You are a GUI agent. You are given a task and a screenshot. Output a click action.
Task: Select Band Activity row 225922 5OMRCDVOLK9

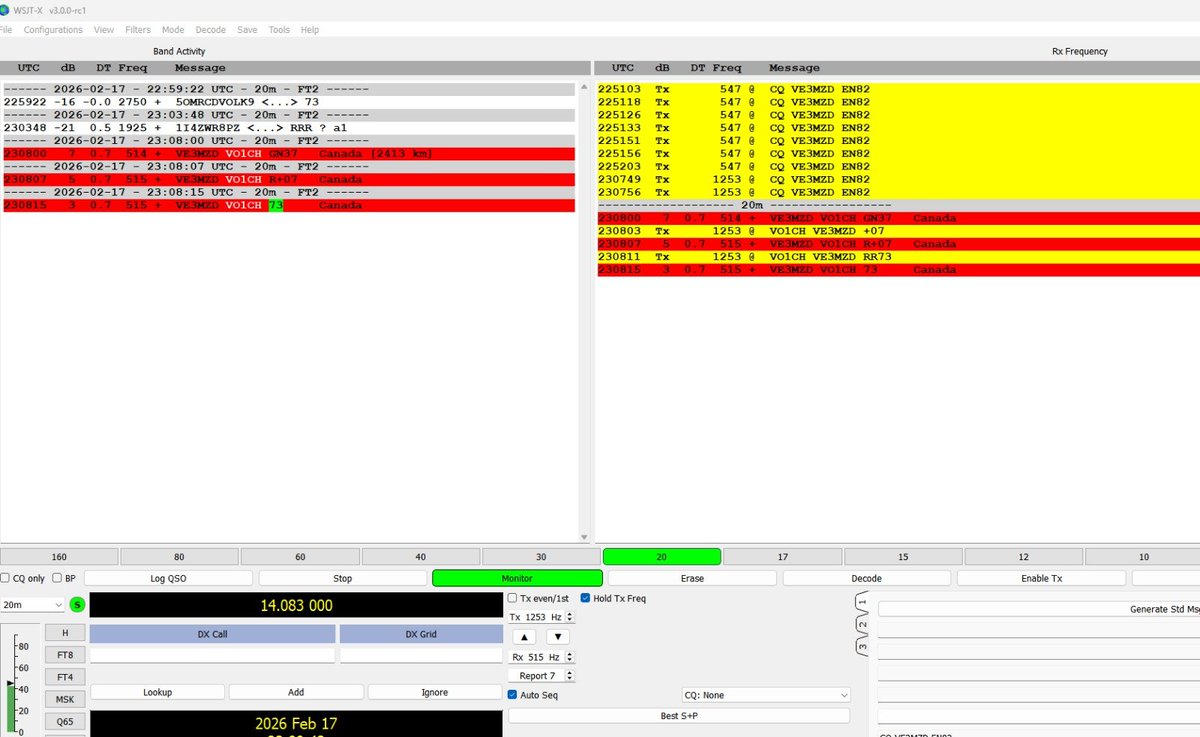tap(288, 102)
